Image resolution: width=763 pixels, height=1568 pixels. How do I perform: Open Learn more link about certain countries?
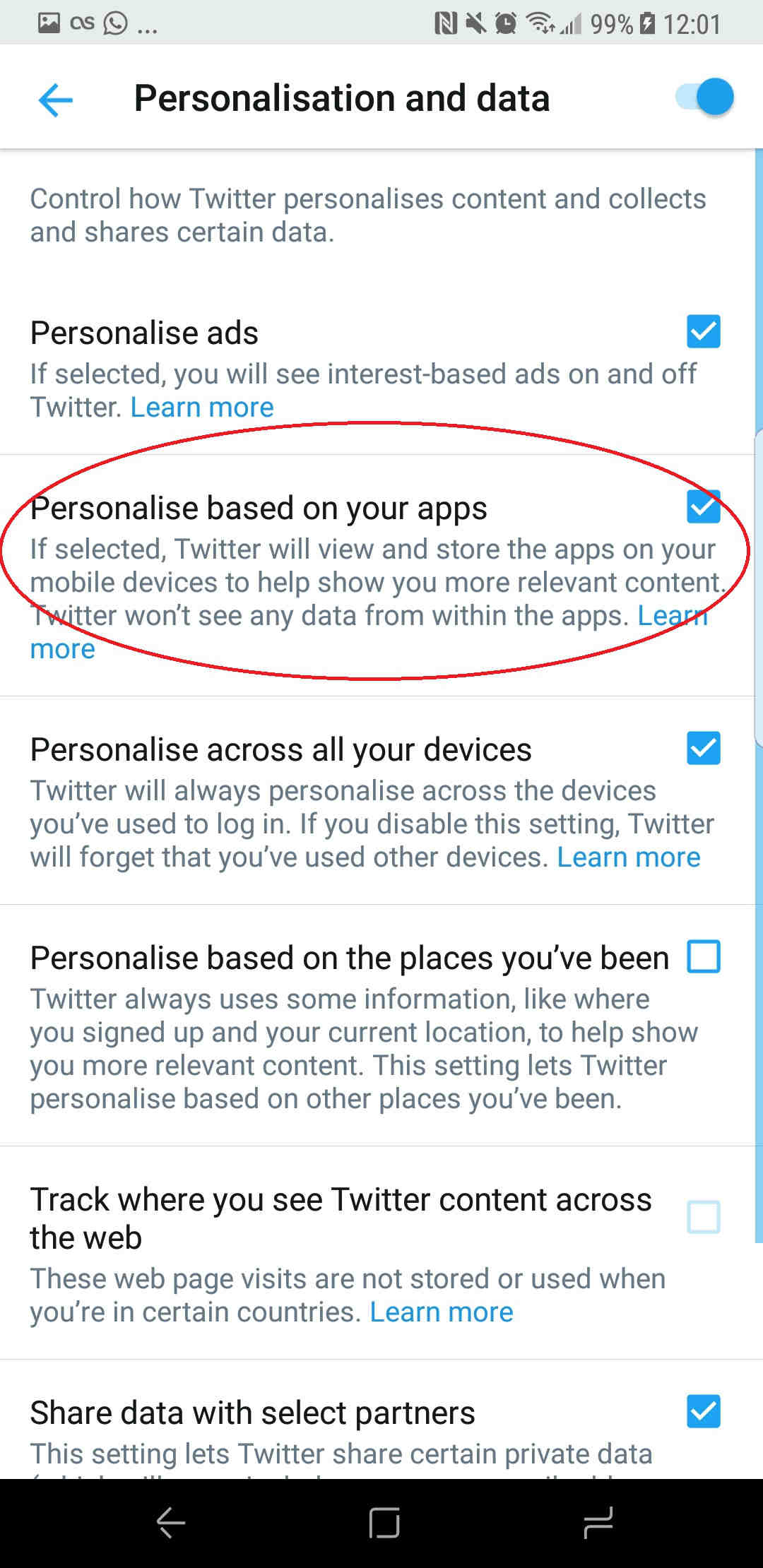(442, 1312)
